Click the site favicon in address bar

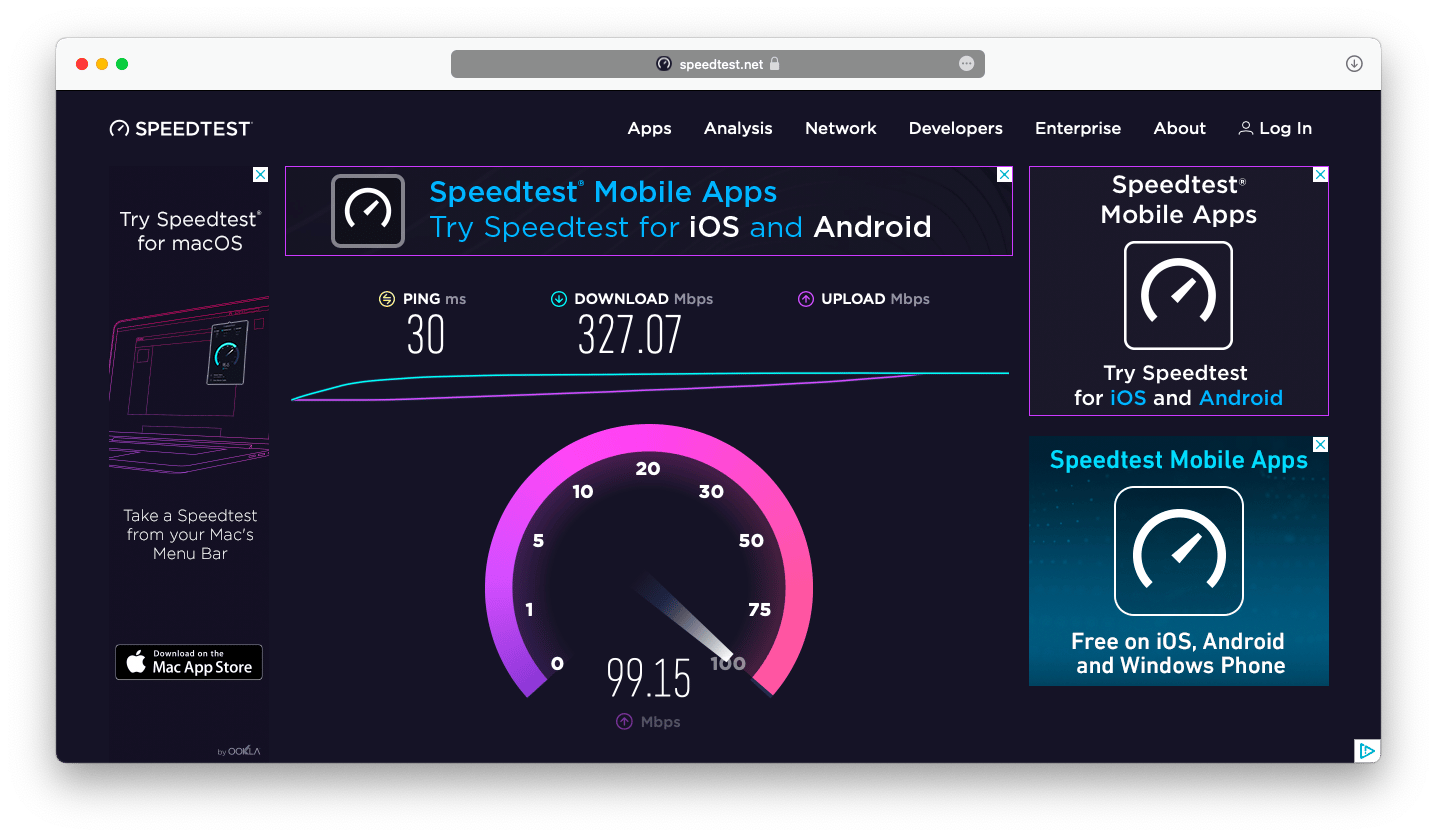(x=664, y=64)
